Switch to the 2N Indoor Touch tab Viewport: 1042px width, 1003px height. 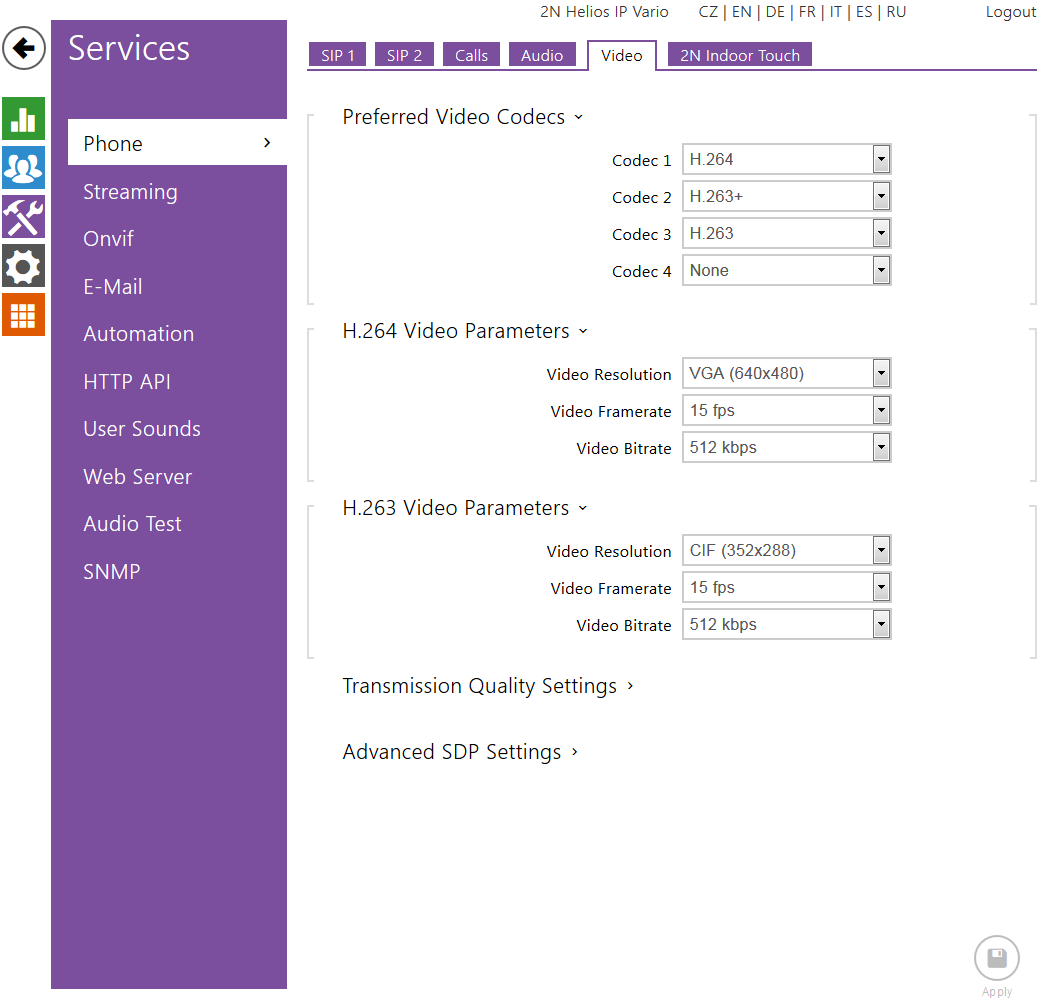tap(740, 56)
